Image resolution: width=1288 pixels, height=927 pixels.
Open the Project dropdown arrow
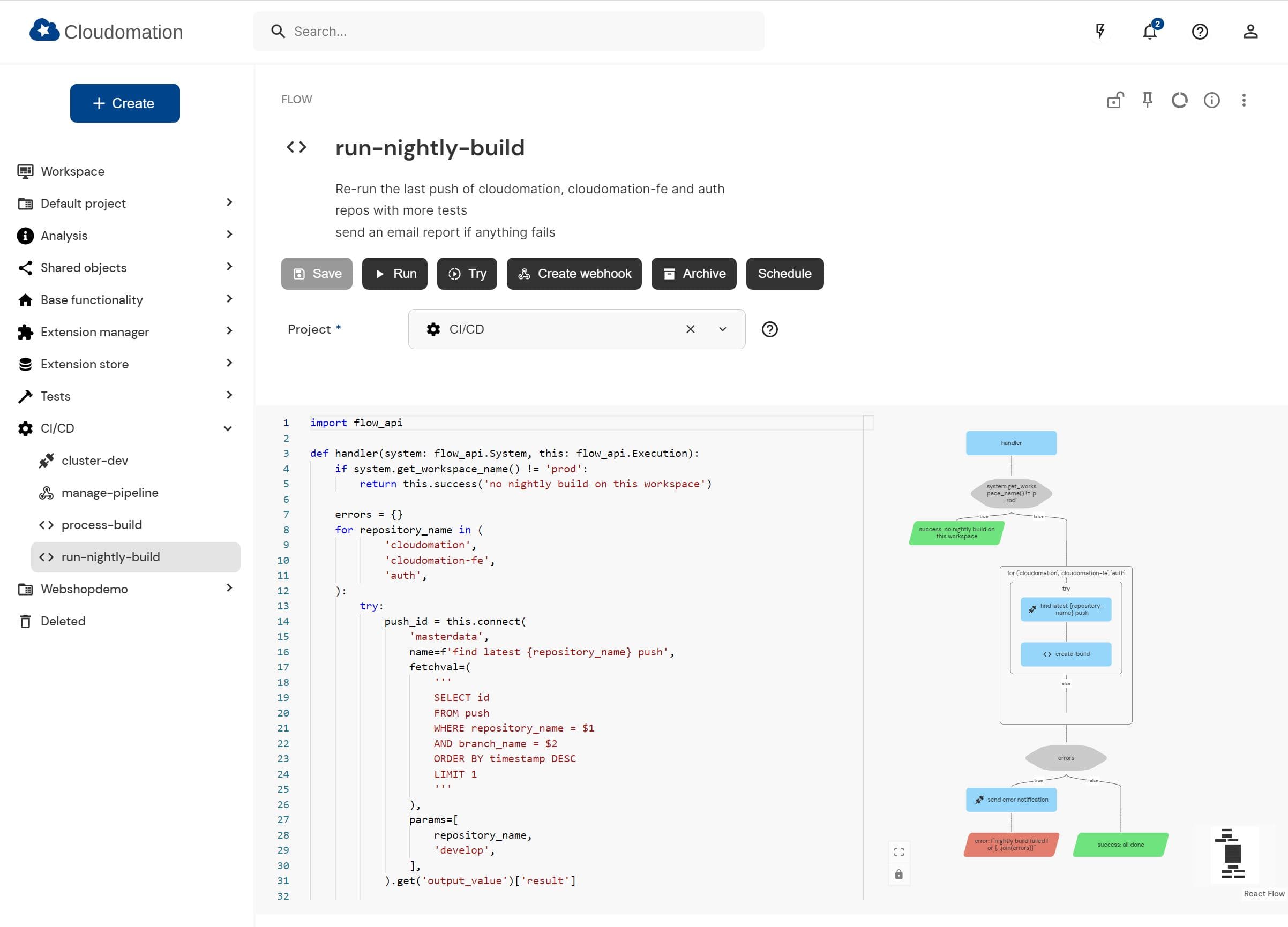point(722,329)
